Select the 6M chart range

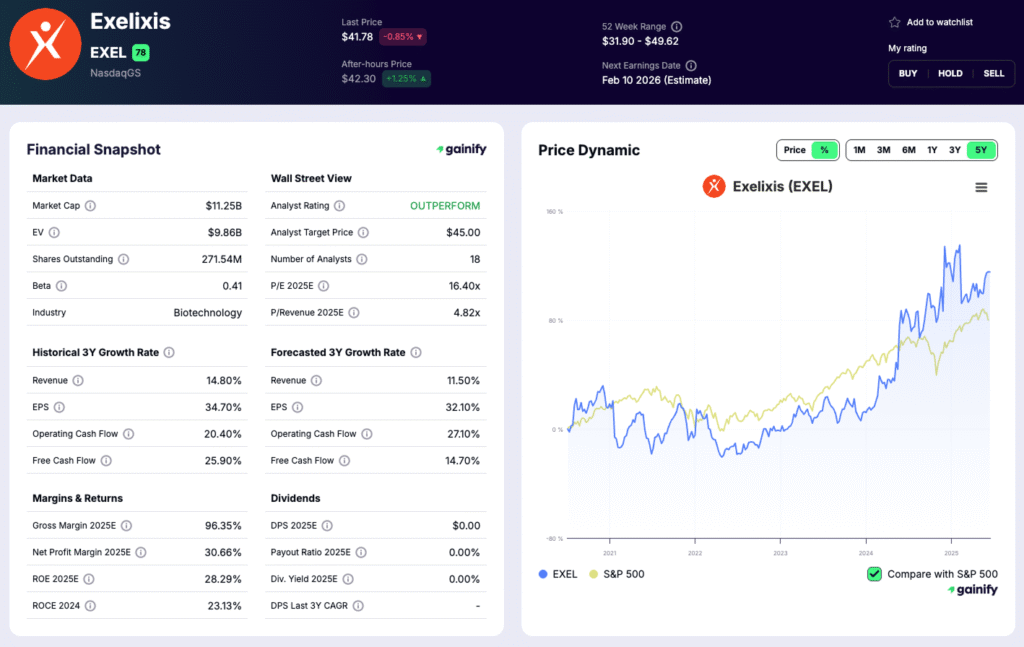tap(908, 149)
